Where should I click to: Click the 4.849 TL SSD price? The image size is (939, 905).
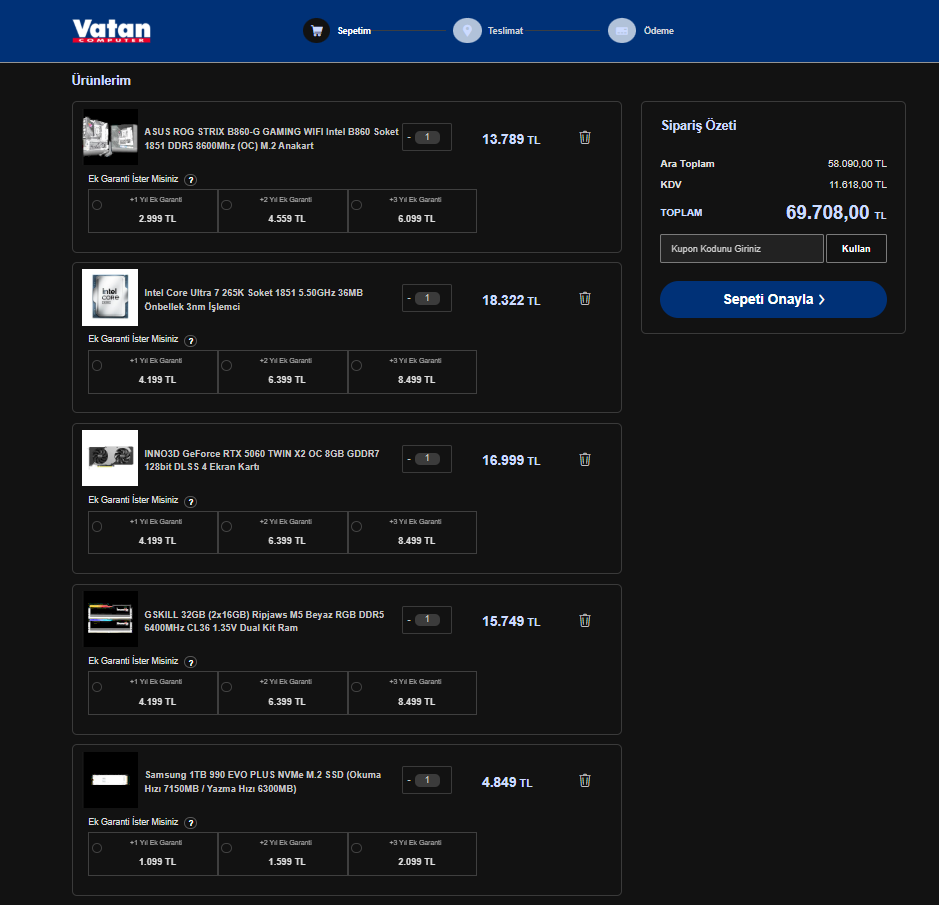507,782
